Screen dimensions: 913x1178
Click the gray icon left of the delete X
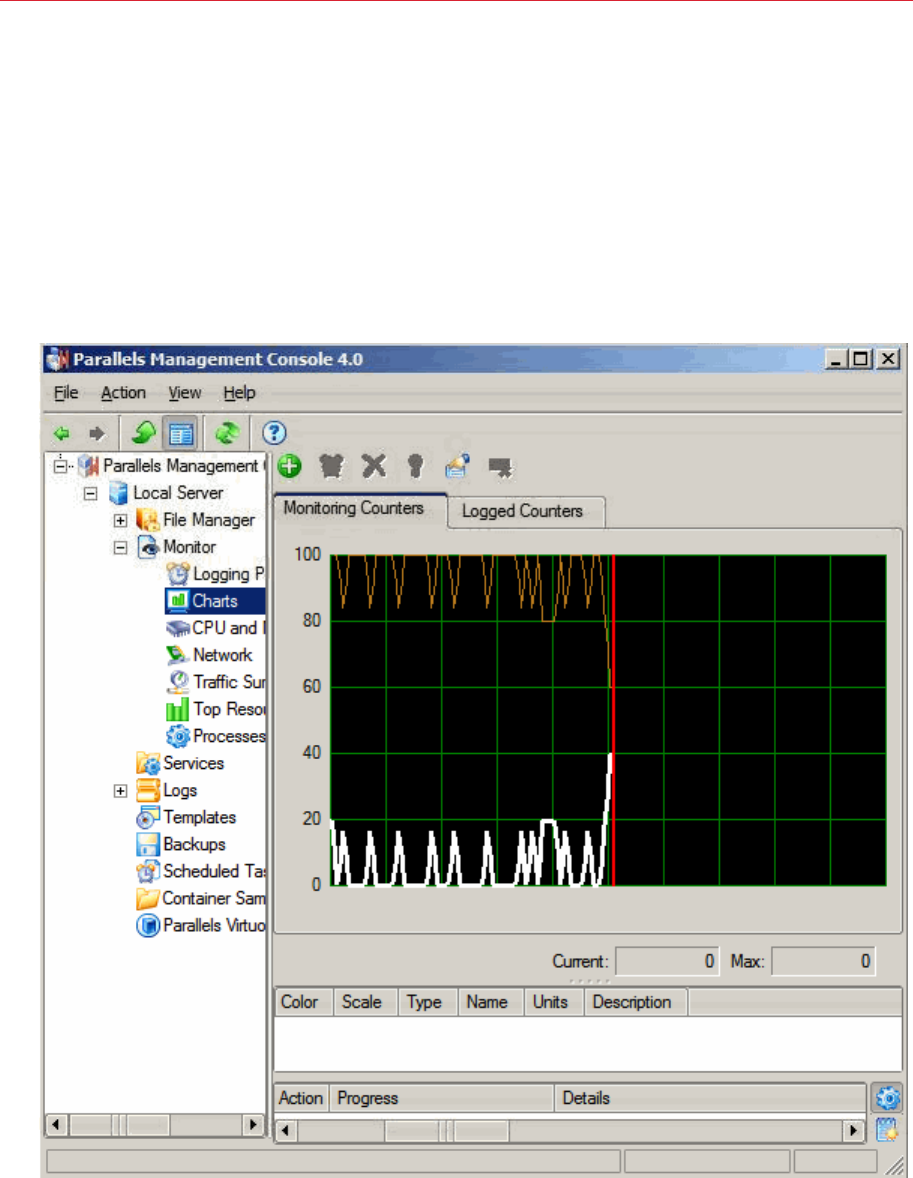[331, 466]
